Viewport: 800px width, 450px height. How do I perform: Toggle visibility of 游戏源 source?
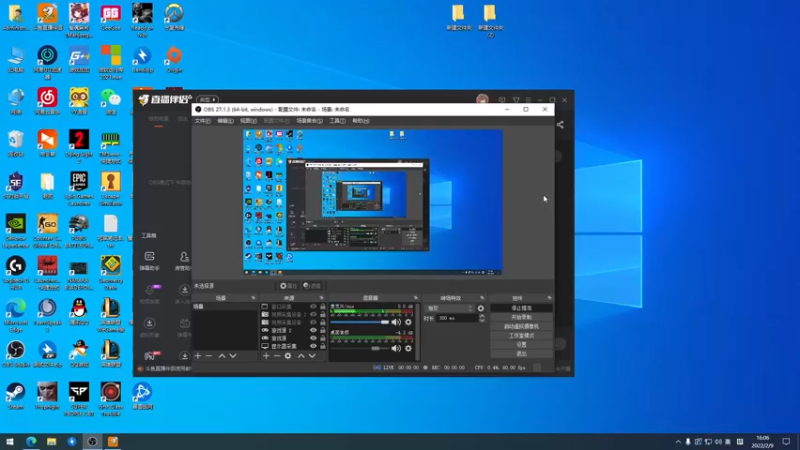(x=313, y=338)
